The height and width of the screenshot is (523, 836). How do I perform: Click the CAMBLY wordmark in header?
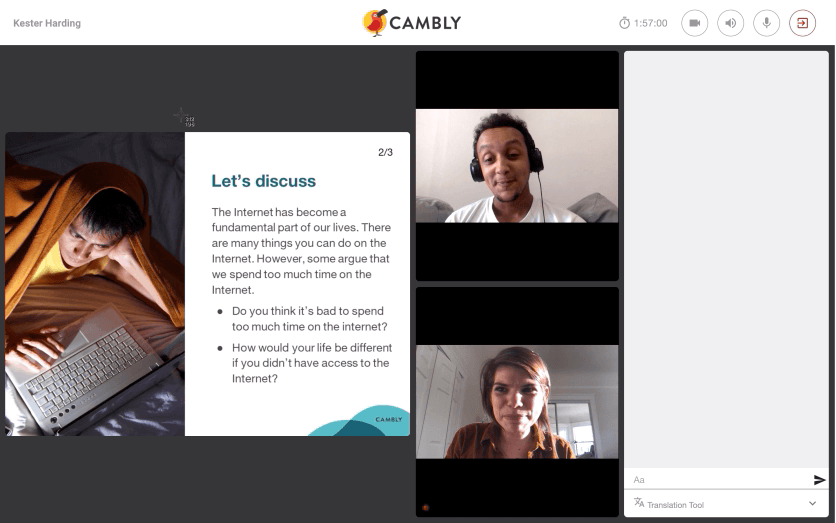(x=425, y=23)
